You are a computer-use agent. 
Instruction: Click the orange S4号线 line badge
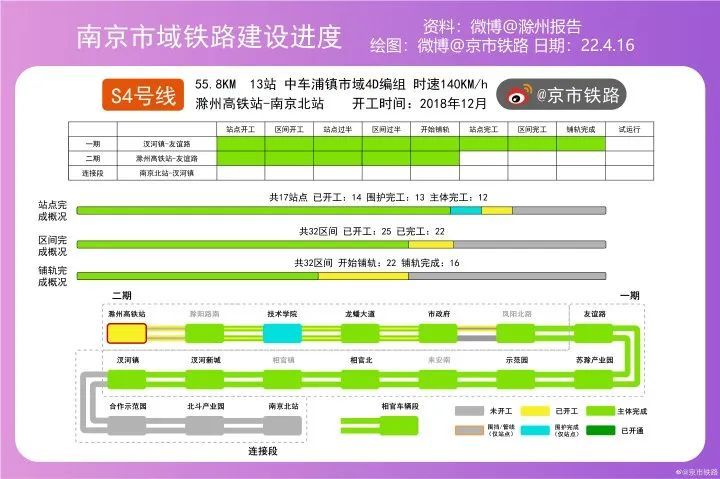point(143,95)
